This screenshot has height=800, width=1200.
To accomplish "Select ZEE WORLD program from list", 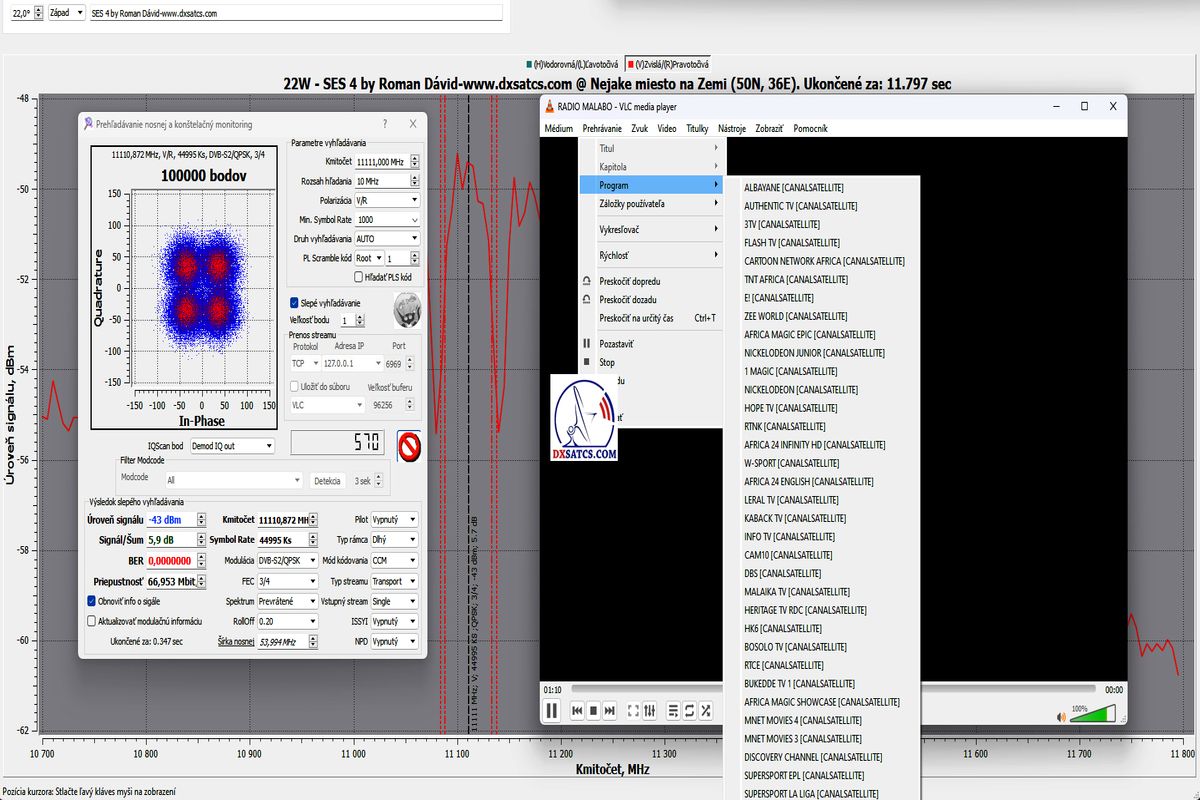I will tap(795, 316).
